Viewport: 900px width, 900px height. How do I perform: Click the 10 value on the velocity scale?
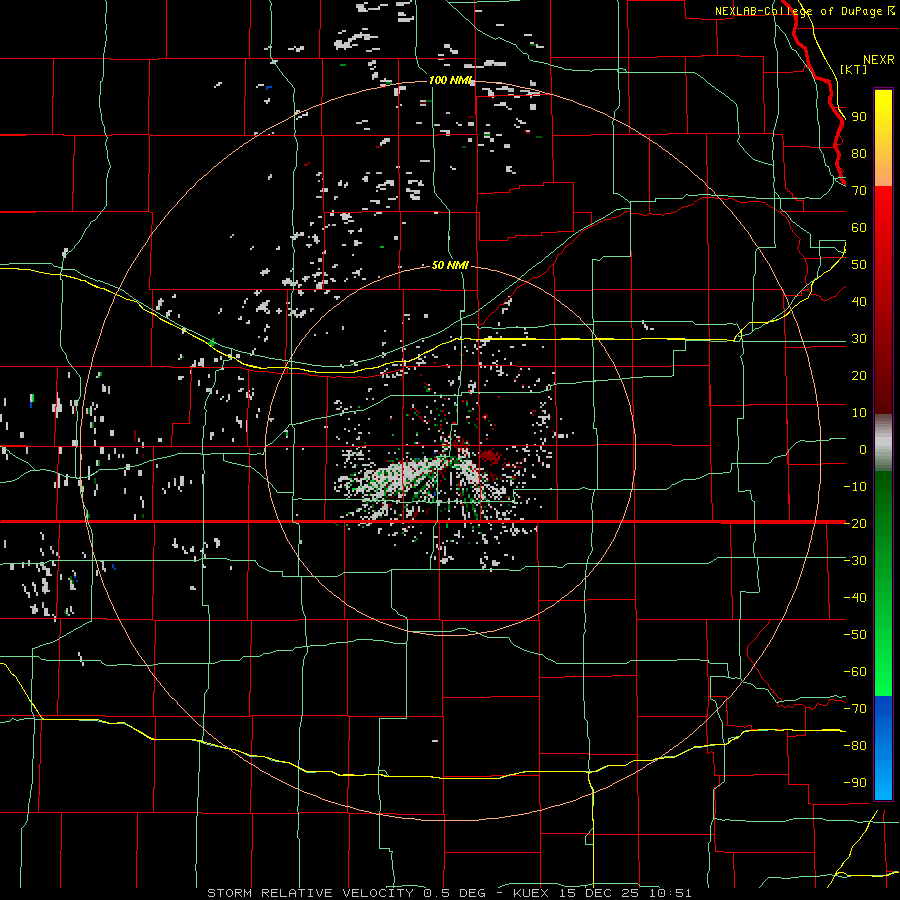click(859, 413)
